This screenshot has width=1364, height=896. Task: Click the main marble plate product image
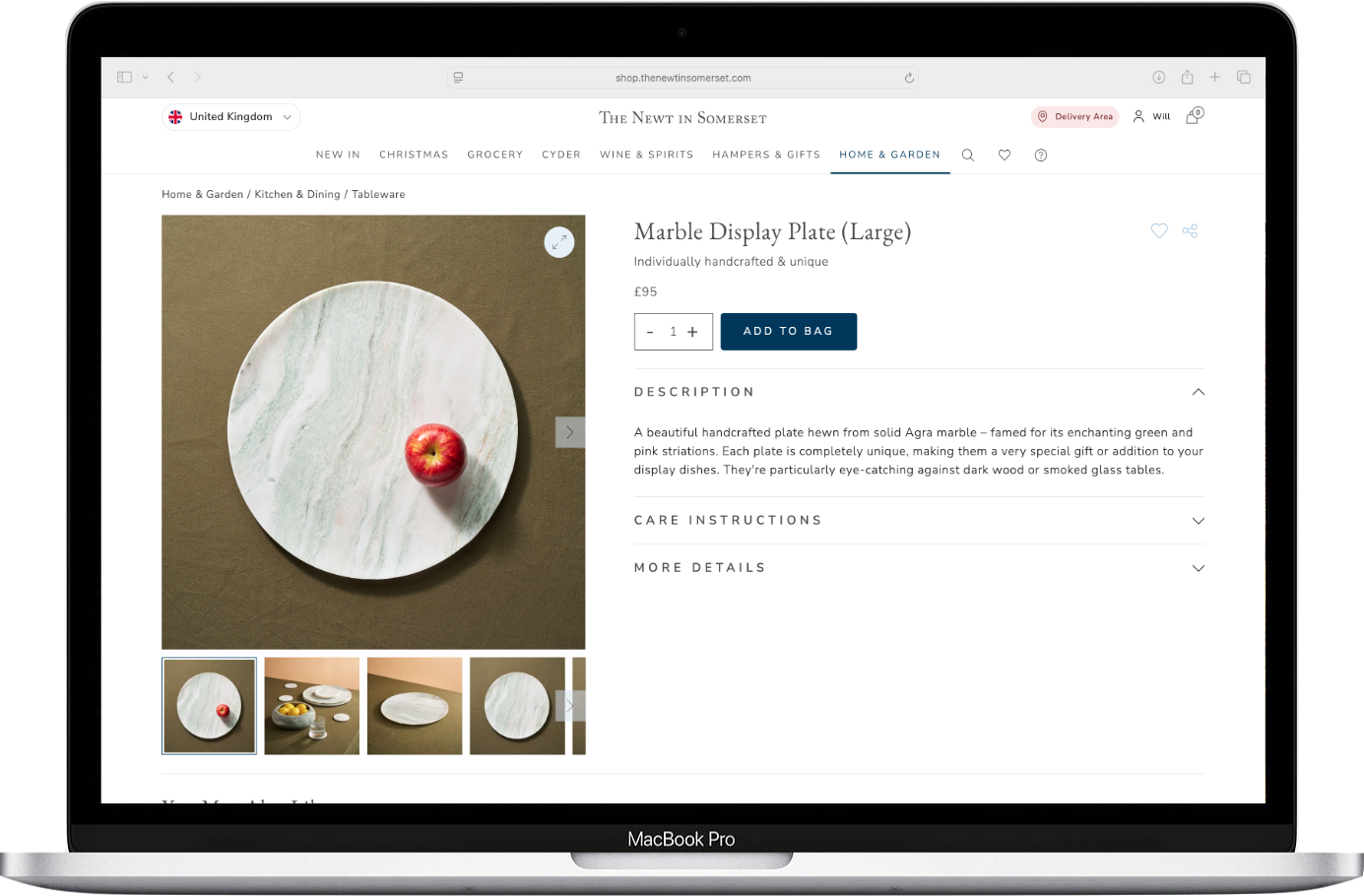373,432
